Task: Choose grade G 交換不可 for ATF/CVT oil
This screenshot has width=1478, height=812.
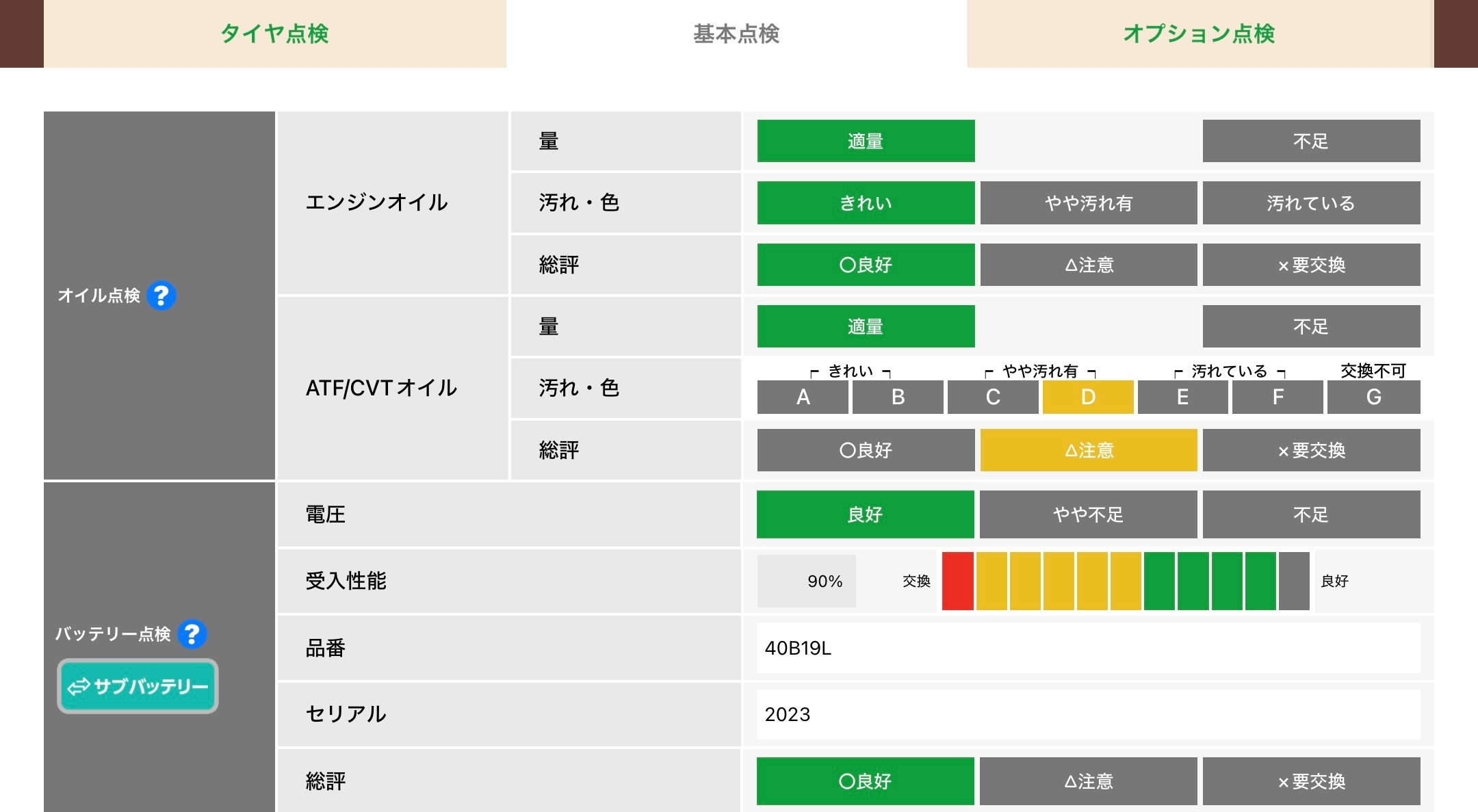Action: [1373, 397]
